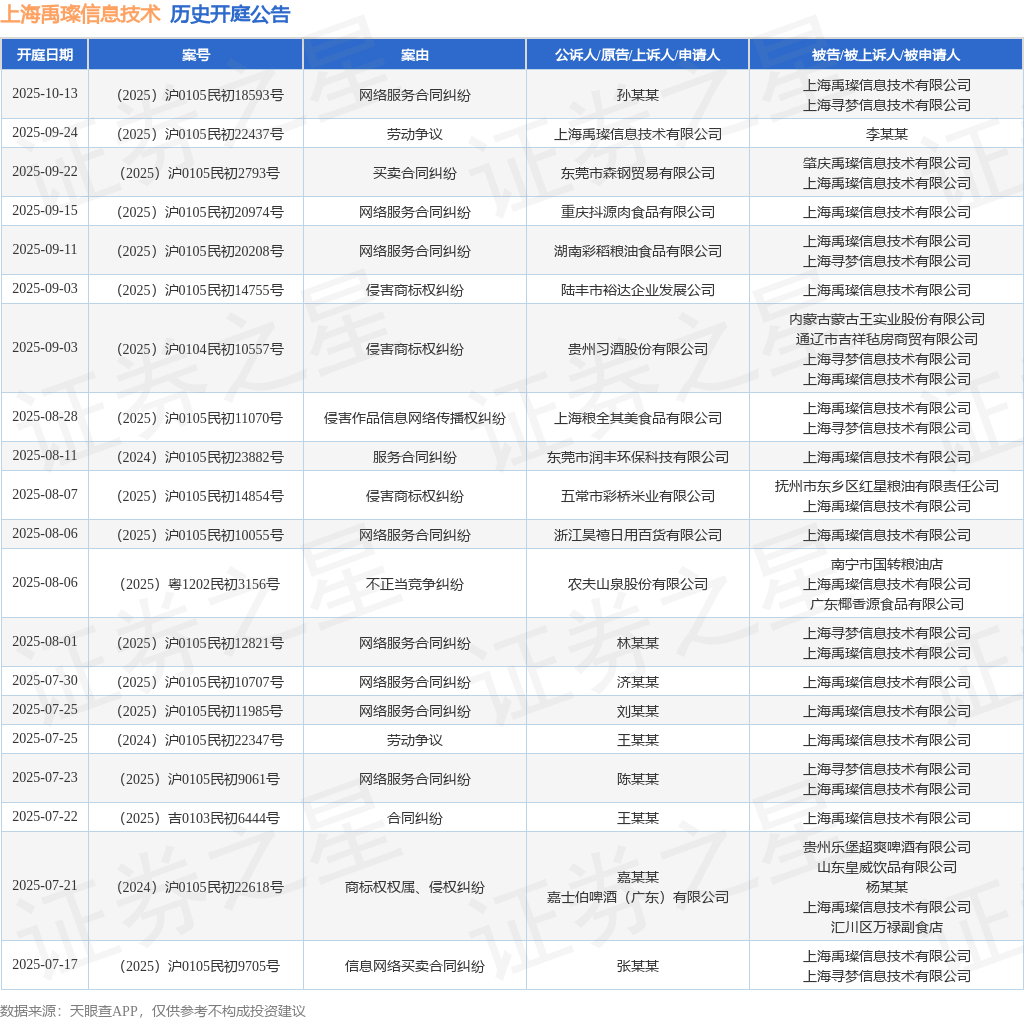The height and width of the screenshot is (1020, 1024).
Task: Click the 上海禹璨信息技术 title text
Action: point(80,14)
